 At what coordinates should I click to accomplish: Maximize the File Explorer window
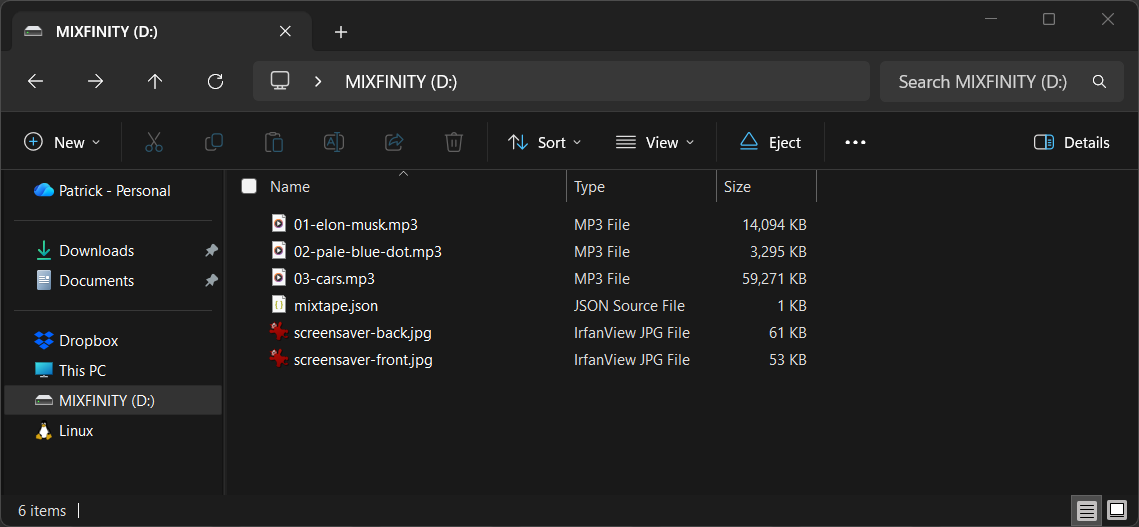tap(1048, 20)
